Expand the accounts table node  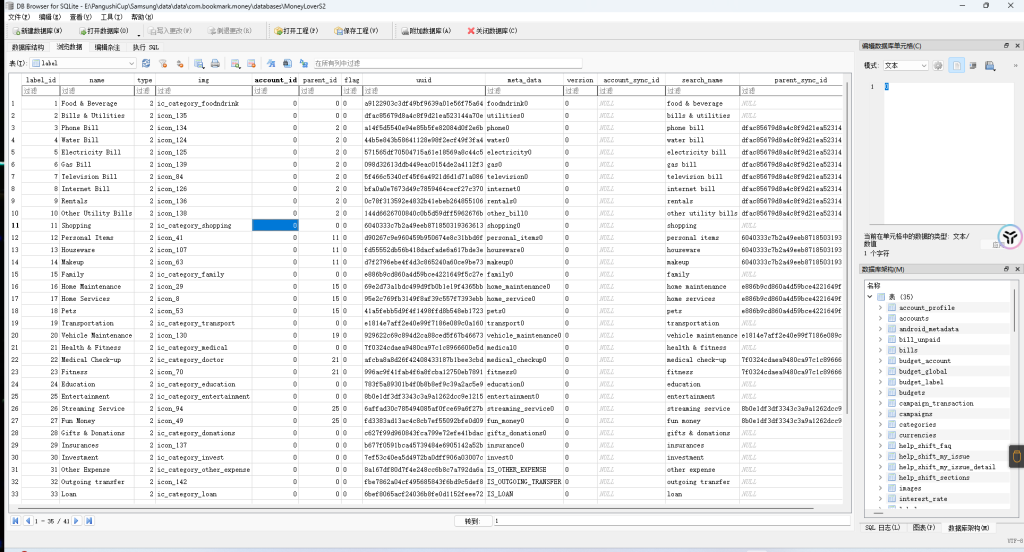880,318
